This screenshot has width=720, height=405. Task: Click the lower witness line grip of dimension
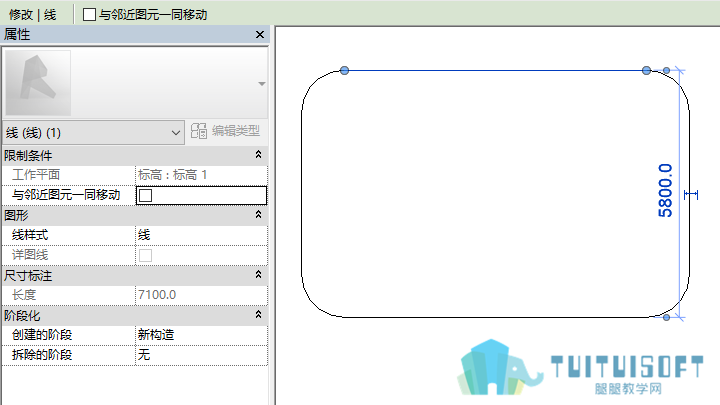pyautogui.click(x=666, y=317)
